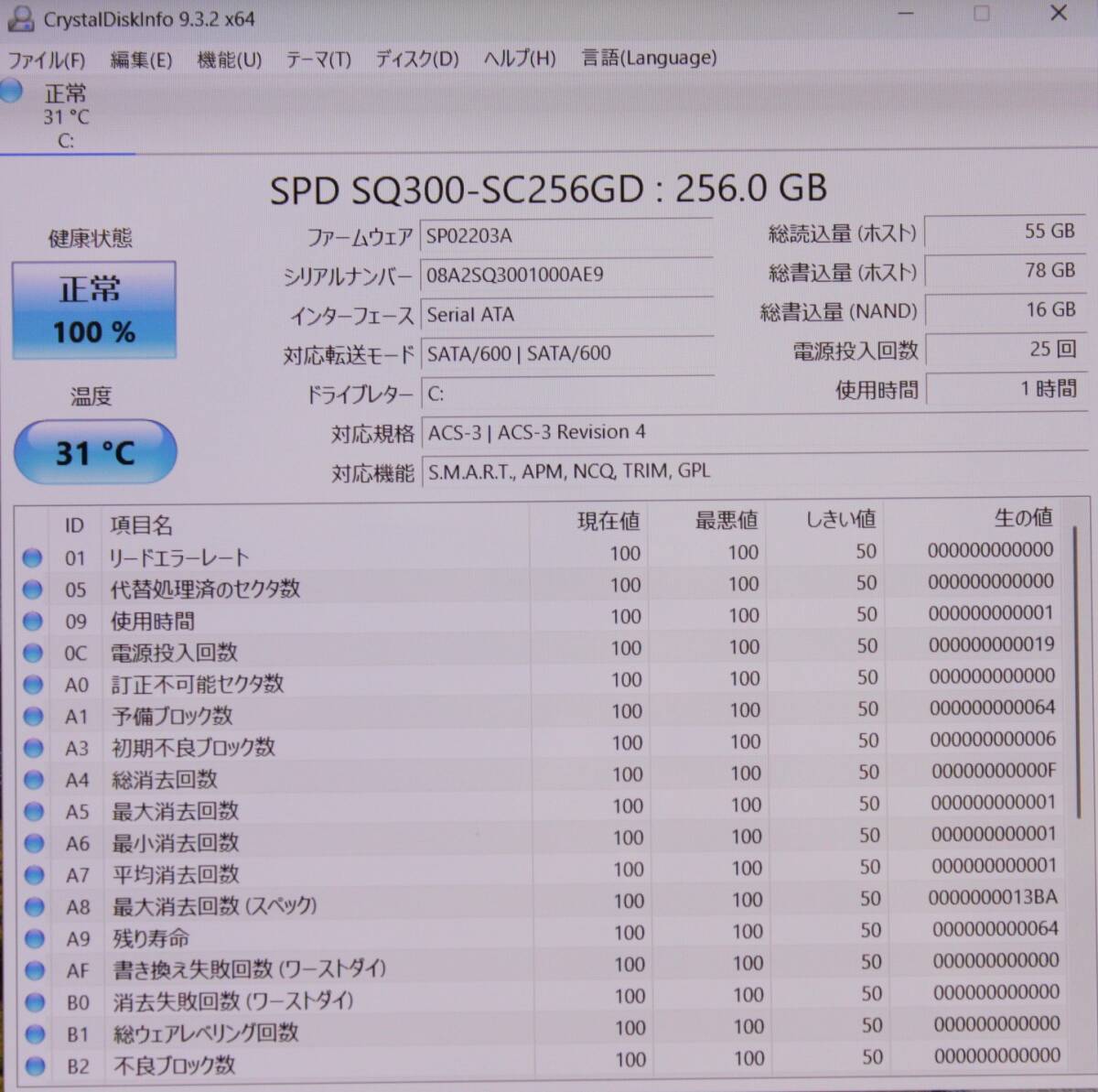Click the indicator beside 総ウェアレベリング回数

pyautogui.click(x=32, y=1034)
